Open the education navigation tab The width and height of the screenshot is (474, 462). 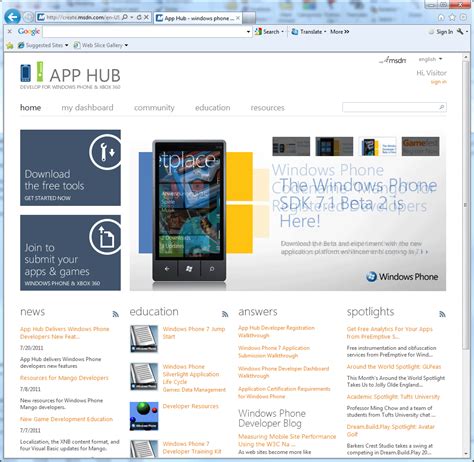213,108
